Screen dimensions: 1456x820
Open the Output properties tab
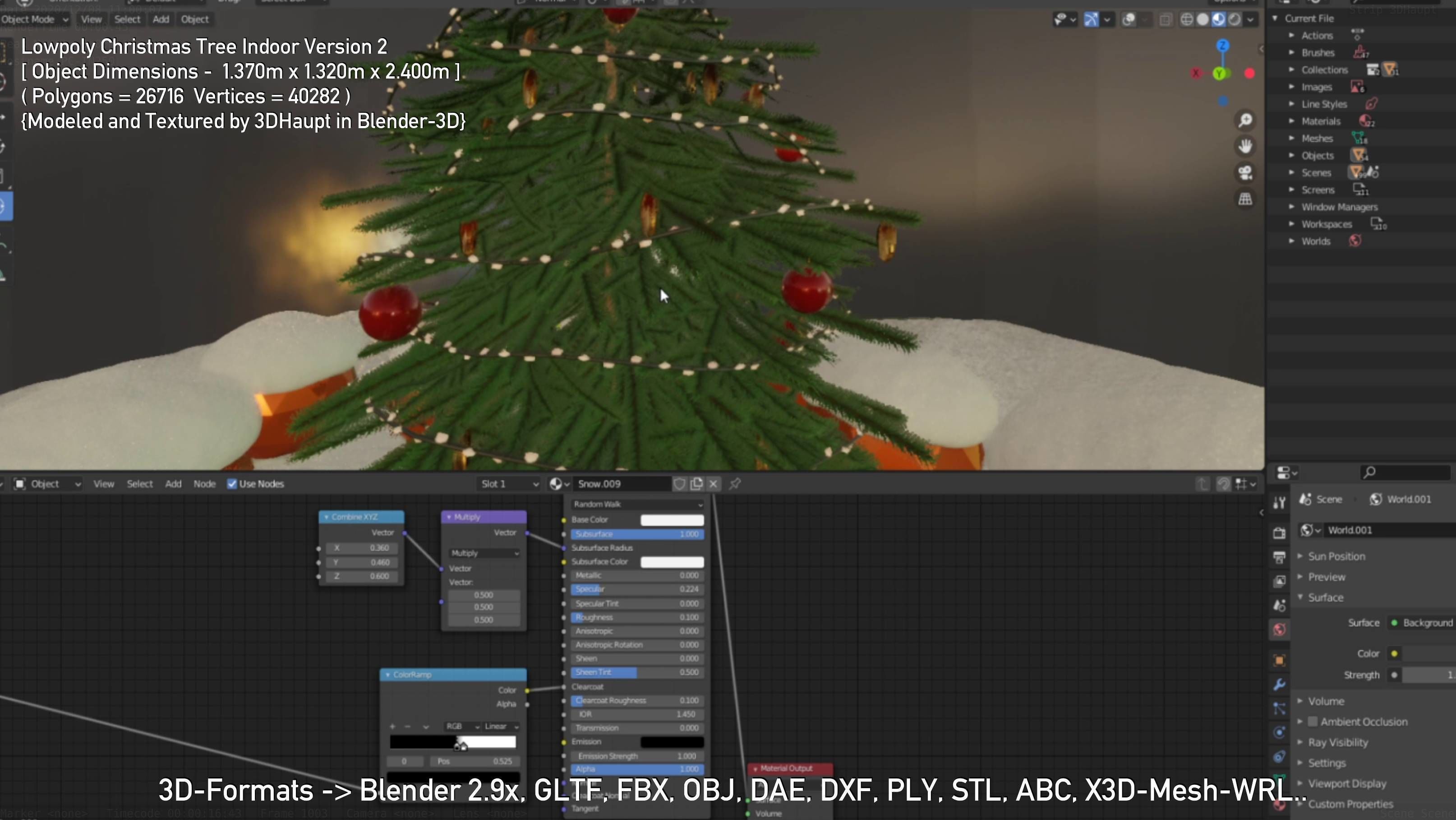pyautogui.click(x=1279, y=558)
